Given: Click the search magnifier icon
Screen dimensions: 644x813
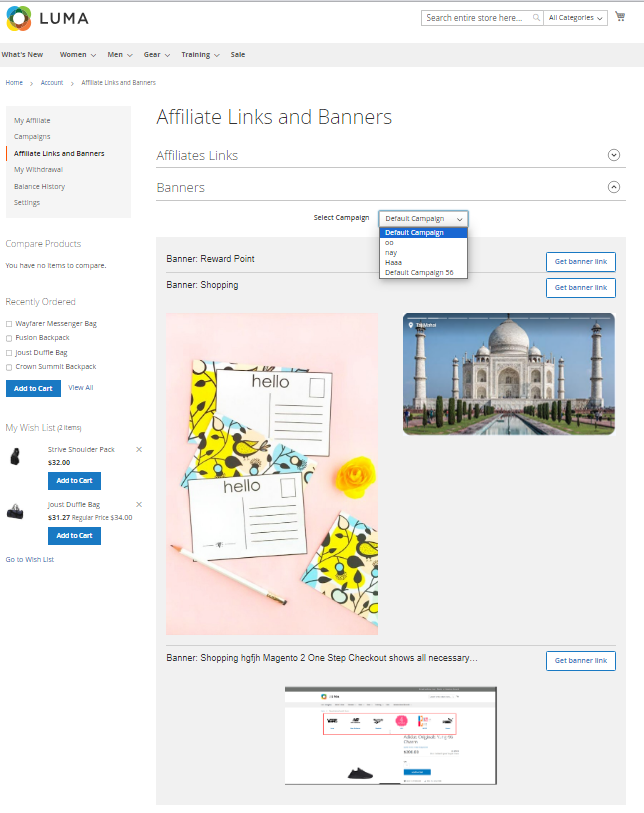Looking at the screenshot, I should pyautogui.click(x=536, y=18).
